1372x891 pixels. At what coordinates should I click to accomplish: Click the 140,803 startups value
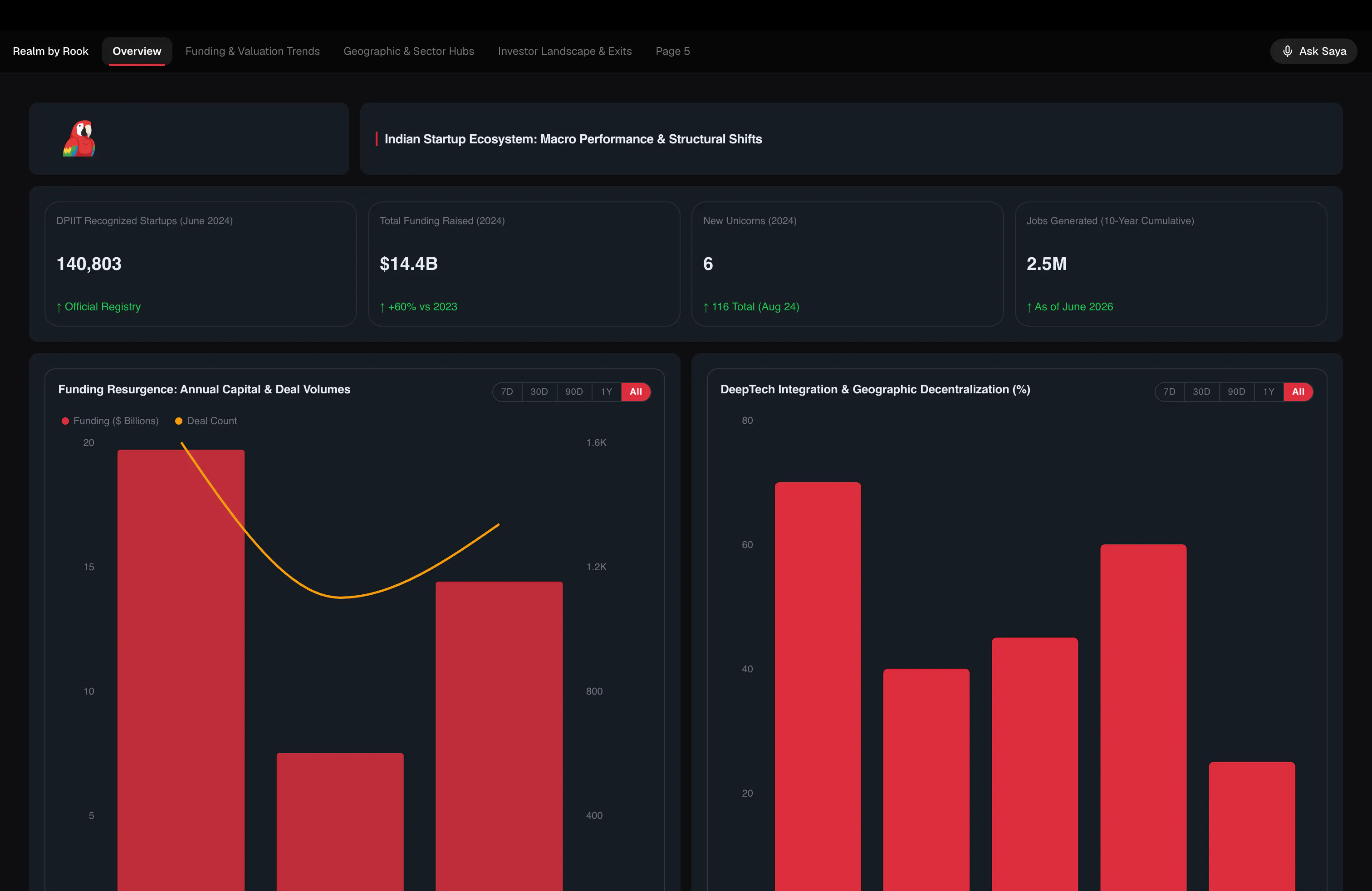click(89, 264)
